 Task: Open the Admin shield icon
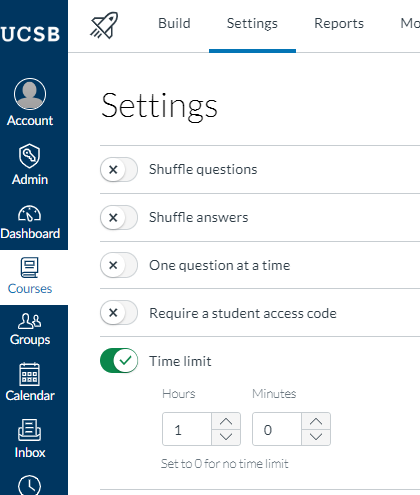click(30, 156)
